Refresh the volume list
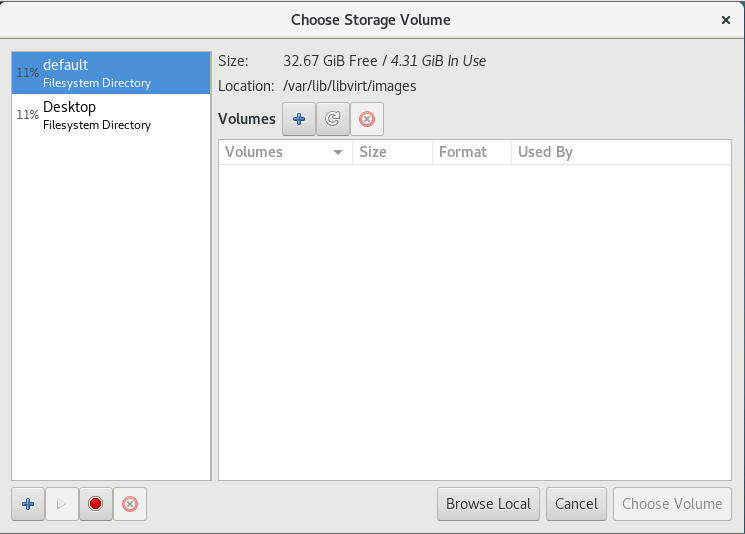The width and height of the screenshot is (745, 534). (x=333, y=119)
